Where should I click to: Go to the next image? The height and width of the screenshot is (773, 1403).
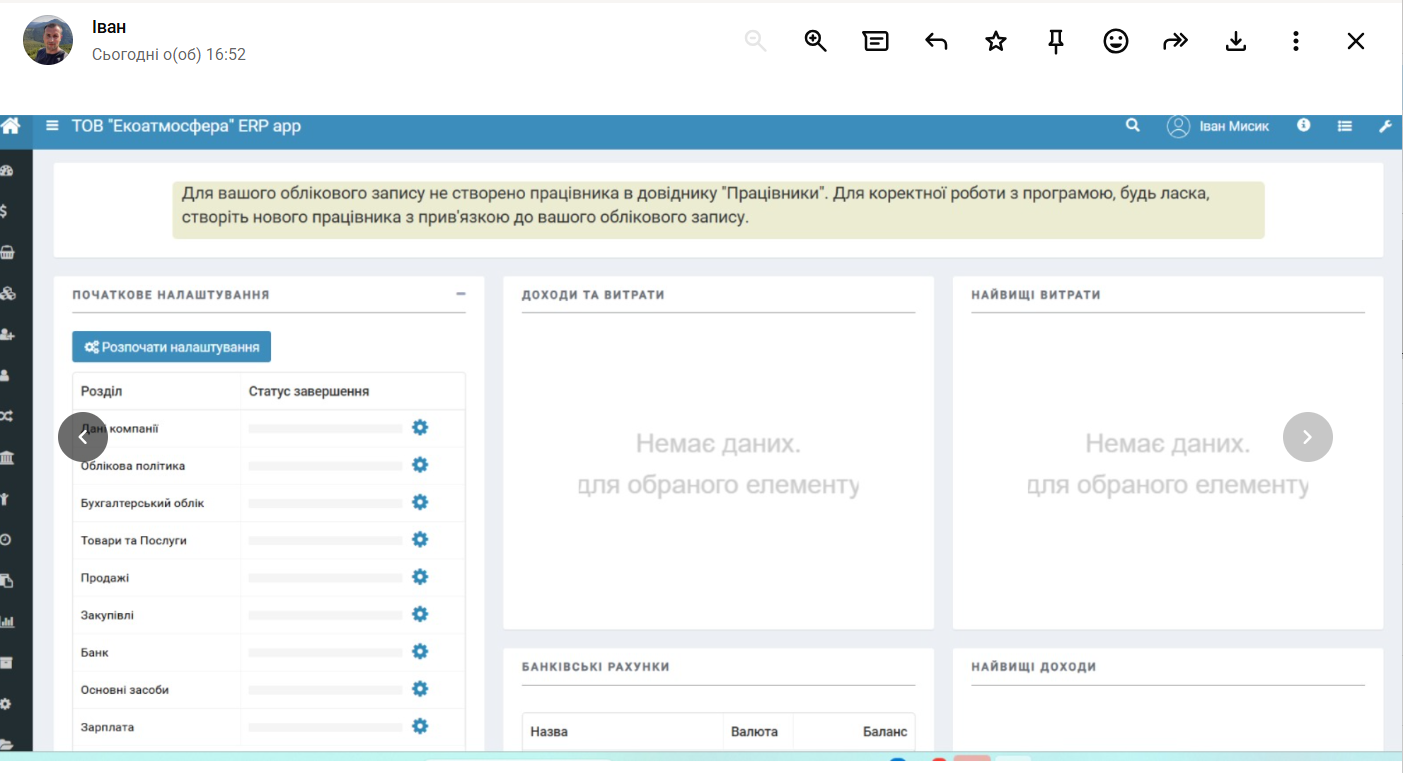1308,437
